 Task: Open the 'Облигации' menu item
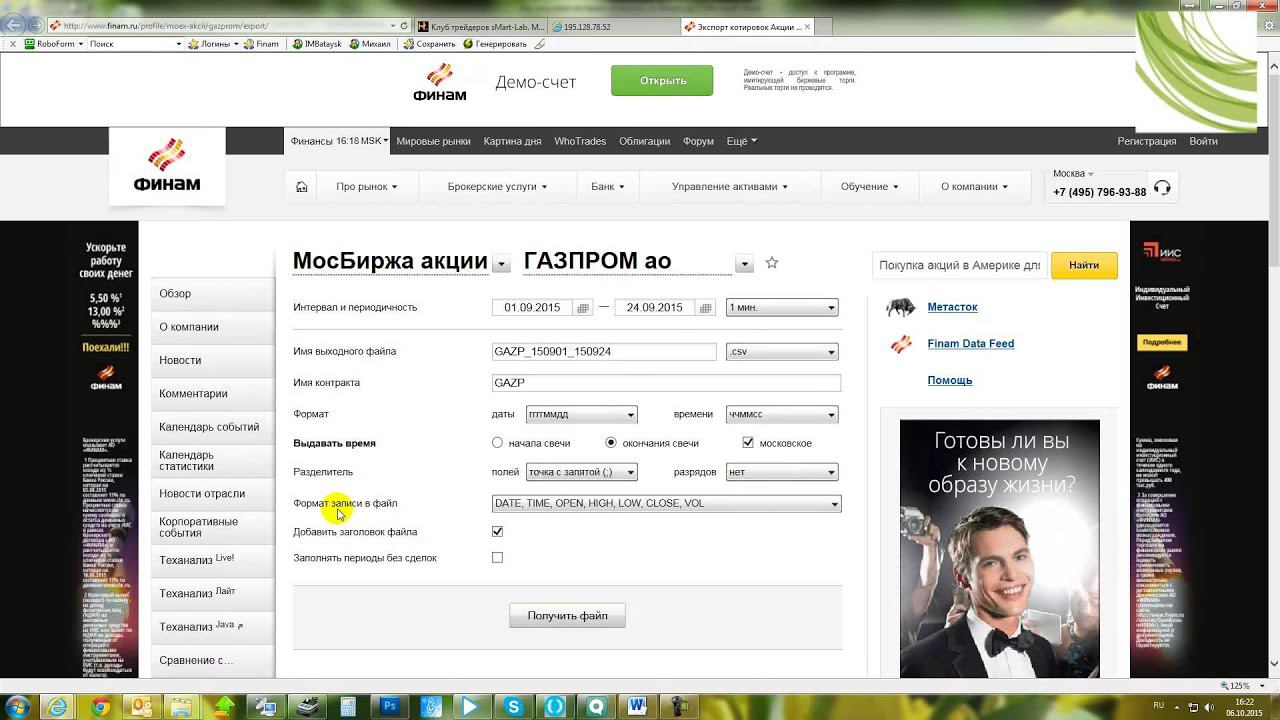tap(644, 141)
